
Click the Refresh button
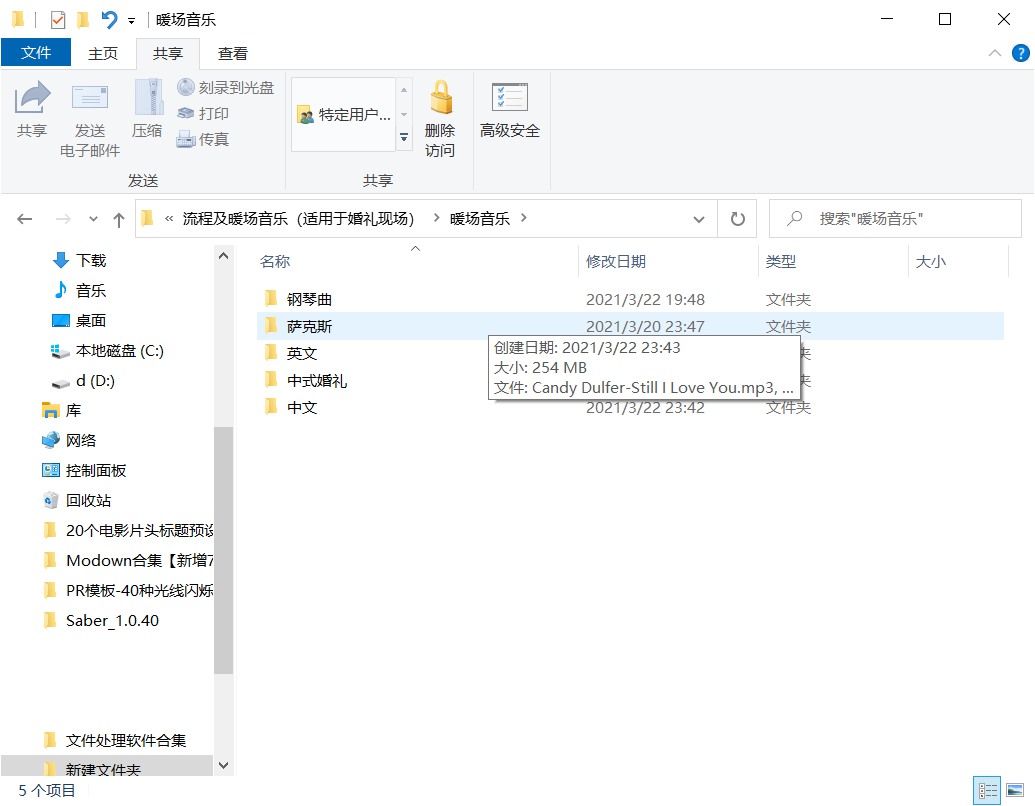(x=737, y=219)
